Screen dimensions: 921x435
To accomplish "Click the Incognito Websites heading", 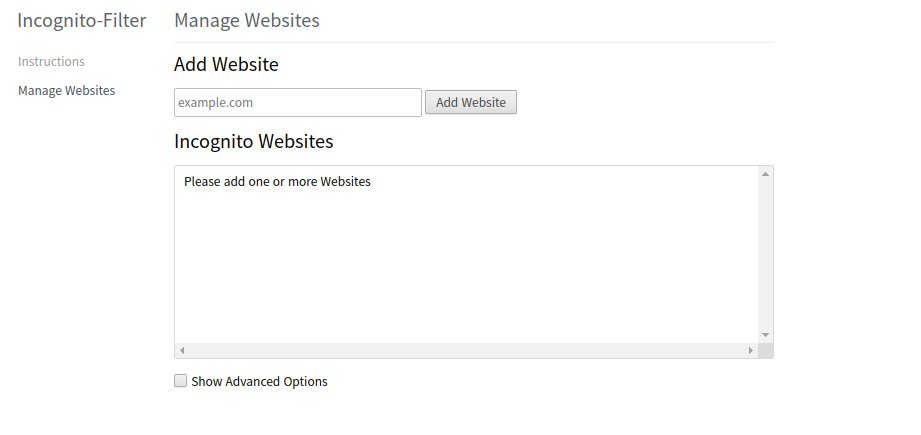I will (254, 141).
